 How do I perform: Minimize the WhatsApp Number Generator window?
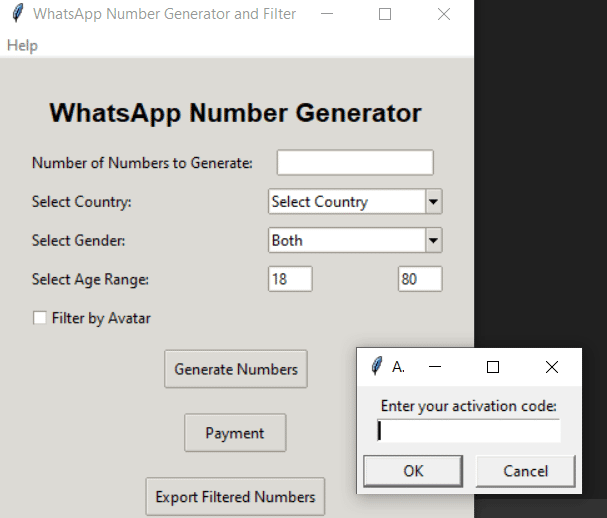click(x=327, y=14)
